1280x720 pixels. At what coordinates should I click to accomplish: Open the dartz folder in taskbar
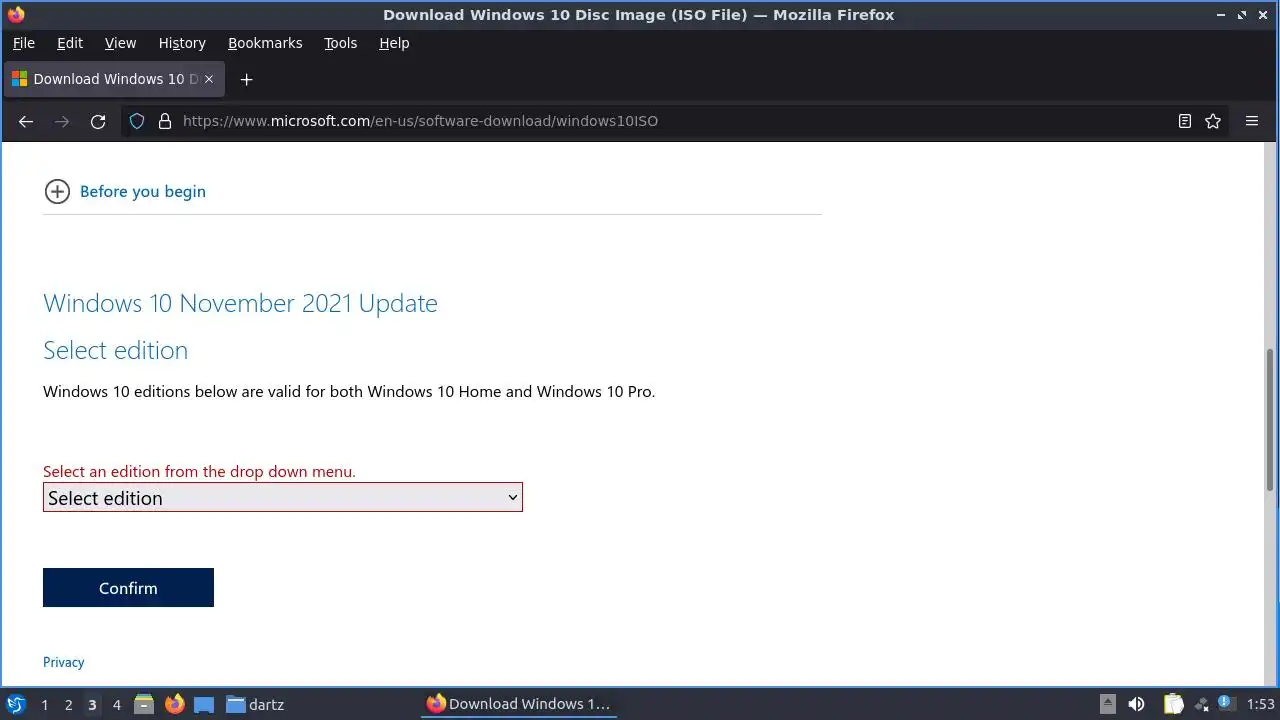(x=255, y=704)
